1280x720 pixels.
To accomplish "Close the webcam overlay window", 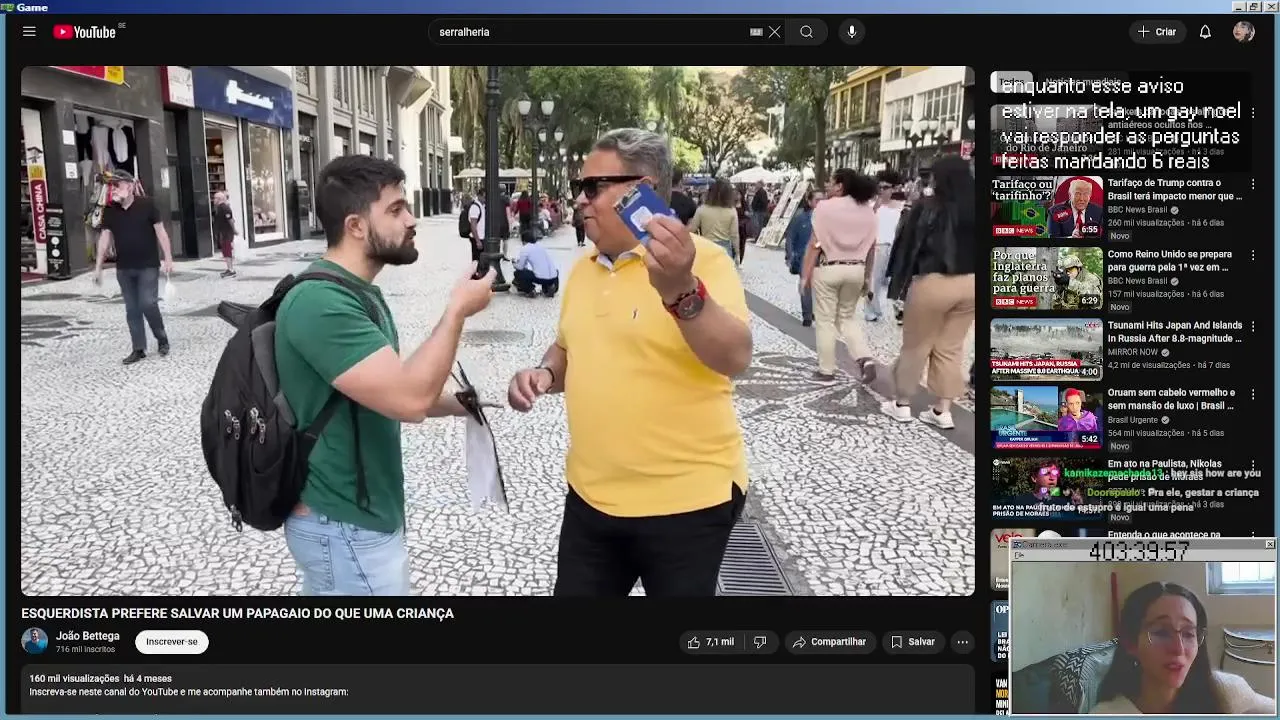I will [x=1270, y=544].
